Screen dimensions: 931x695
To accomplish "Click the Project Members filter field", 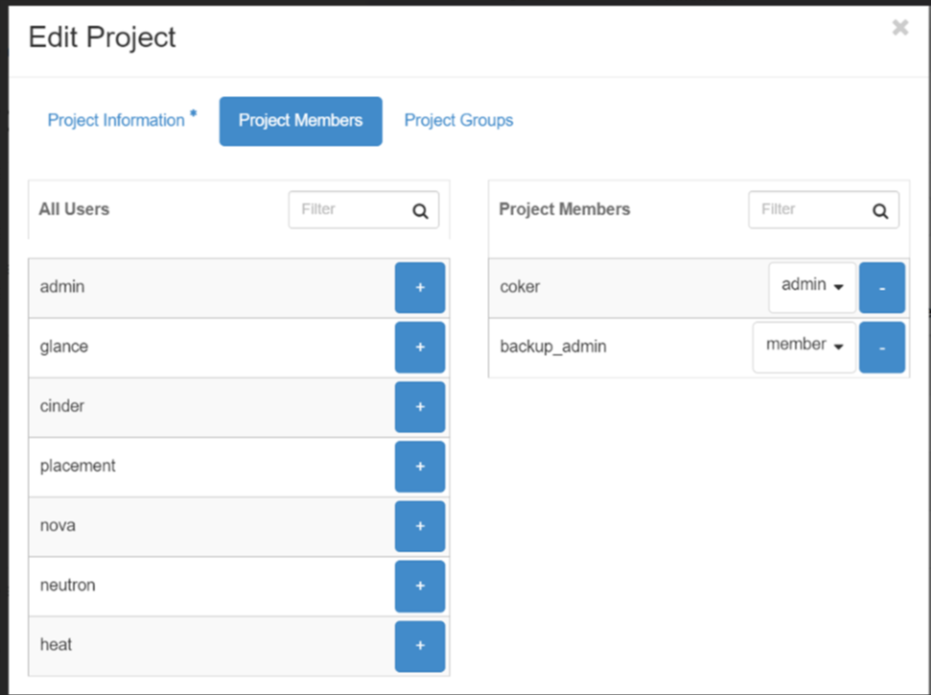I will coord(810,209).
